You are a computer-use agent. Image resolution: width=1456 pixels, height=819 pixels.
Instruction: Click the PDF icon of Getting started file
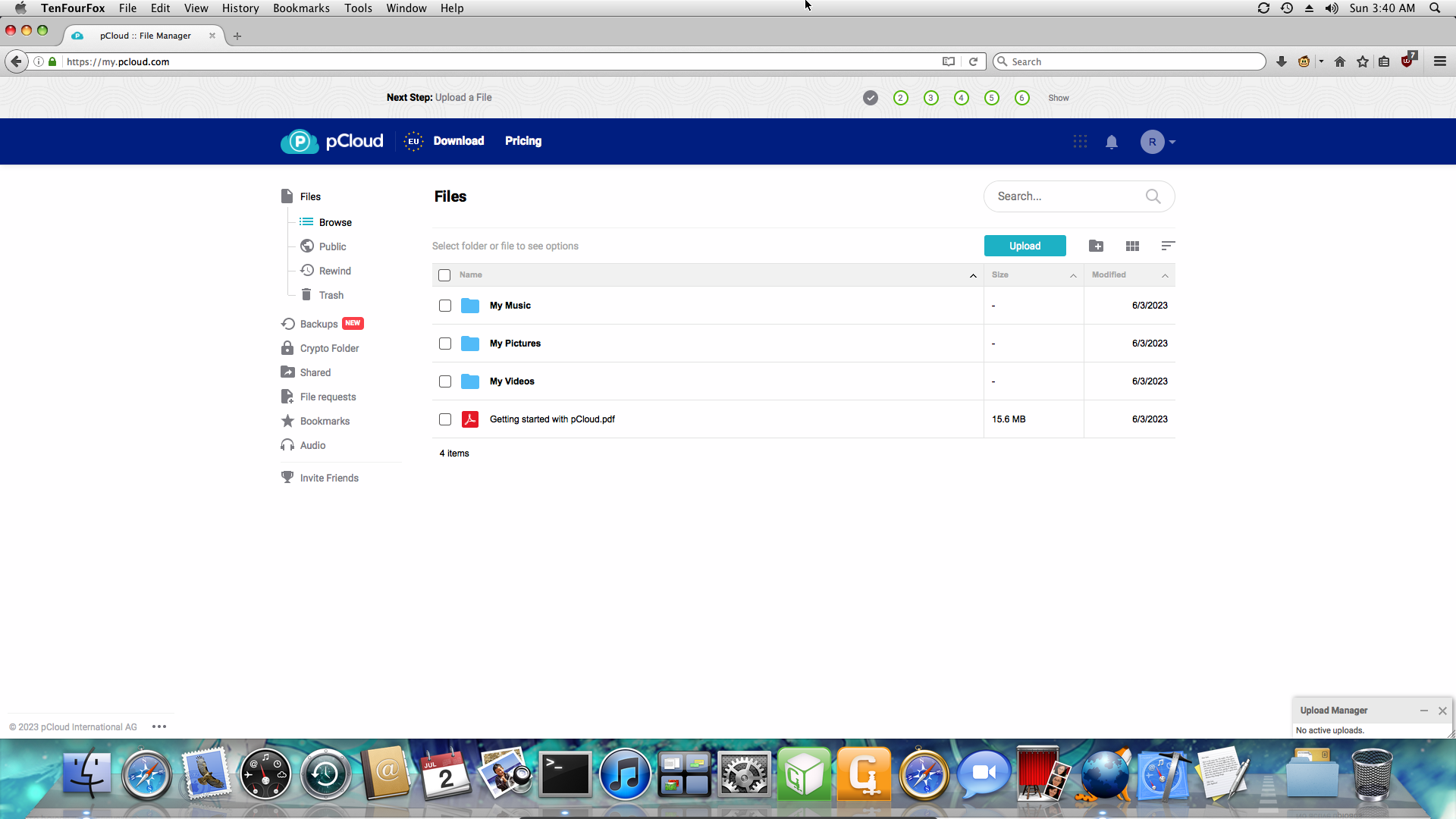pos(470,419)
